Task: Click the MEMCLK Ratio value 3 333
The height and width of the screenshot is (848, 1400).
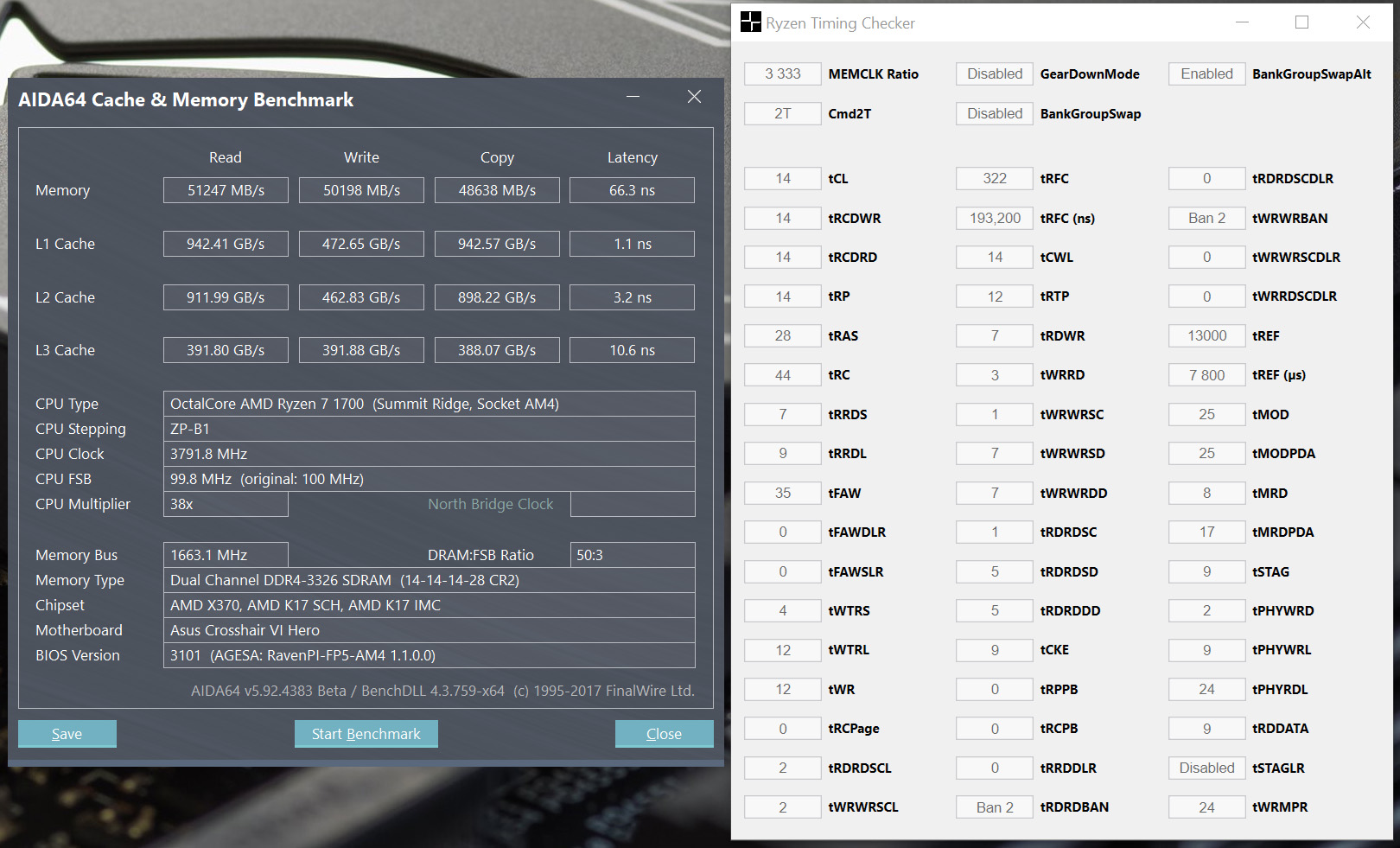Action: point(783,74)
